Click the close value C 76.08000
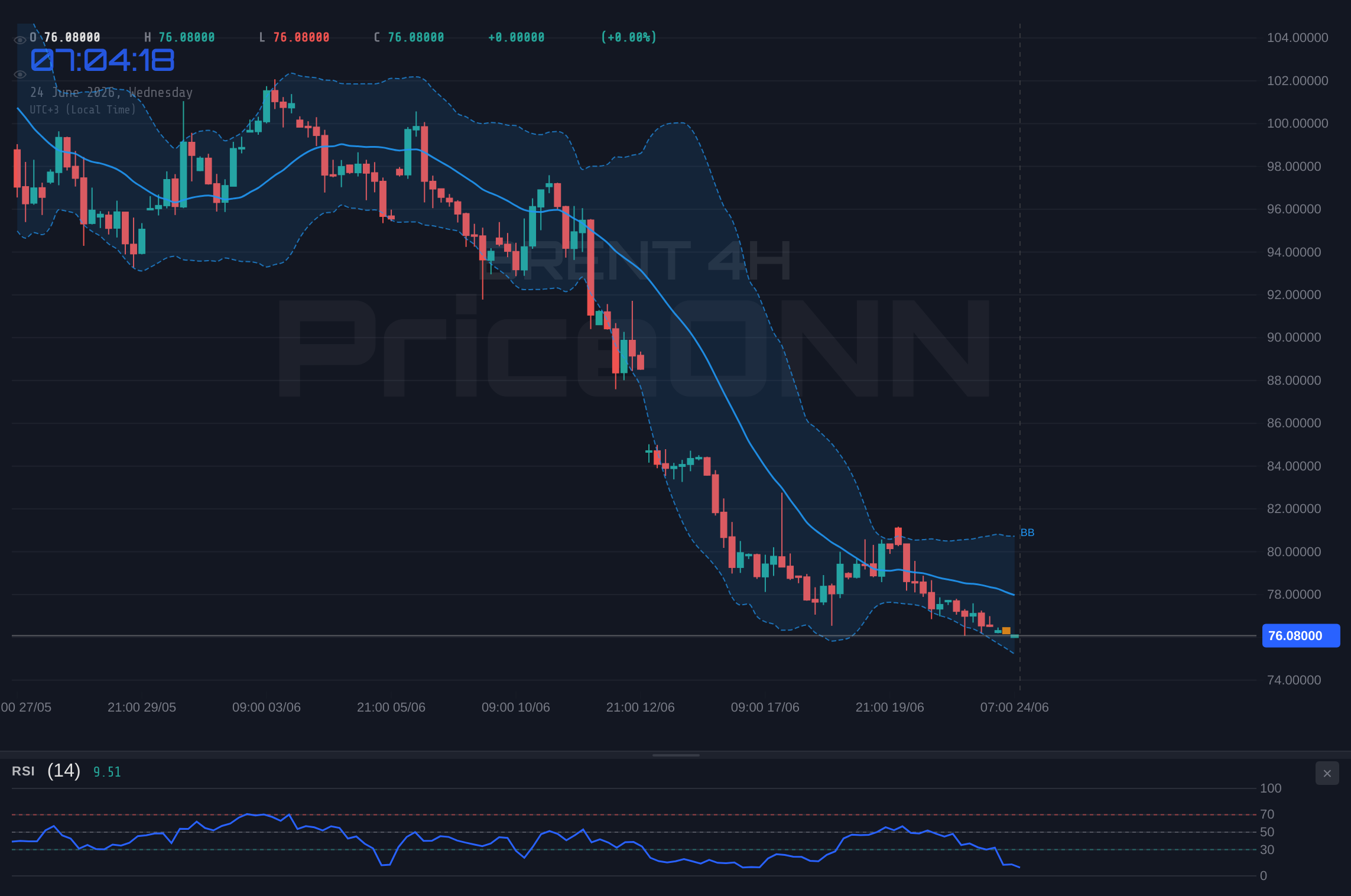1351x896 pixels. [x=409, y=37]
